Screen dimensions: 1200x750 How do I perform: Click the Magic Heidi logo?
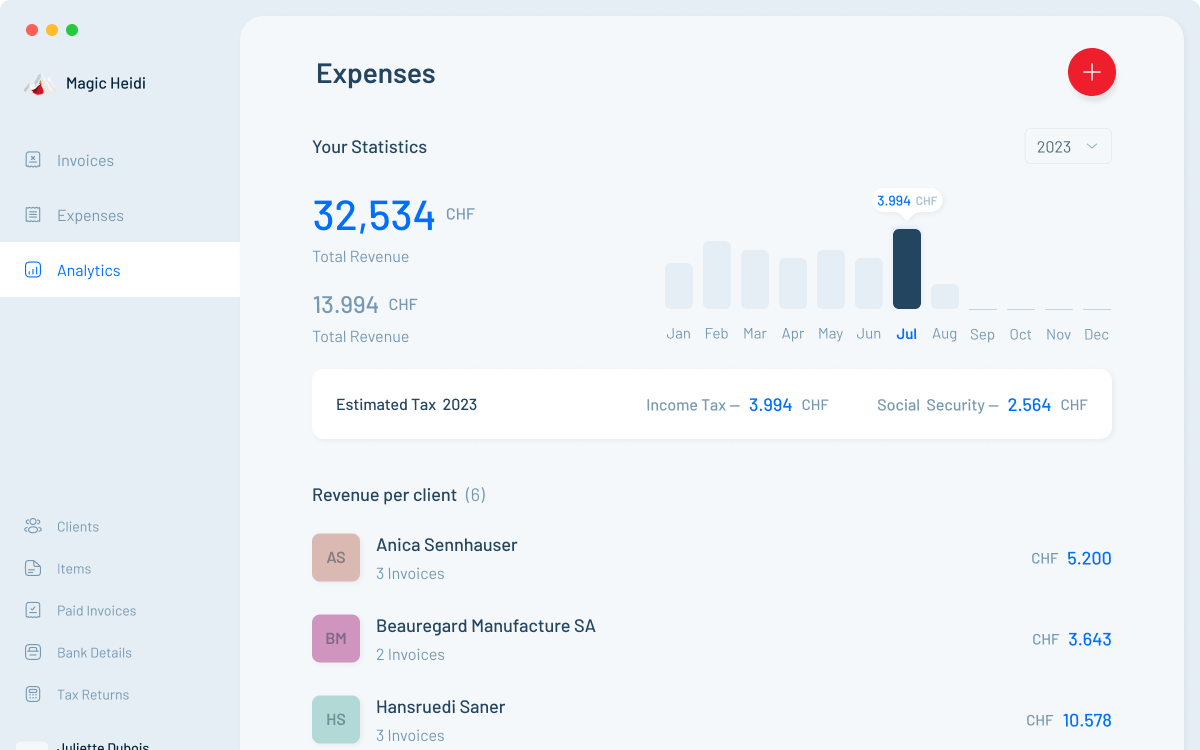pyautogui.click(x=40, y=84)
